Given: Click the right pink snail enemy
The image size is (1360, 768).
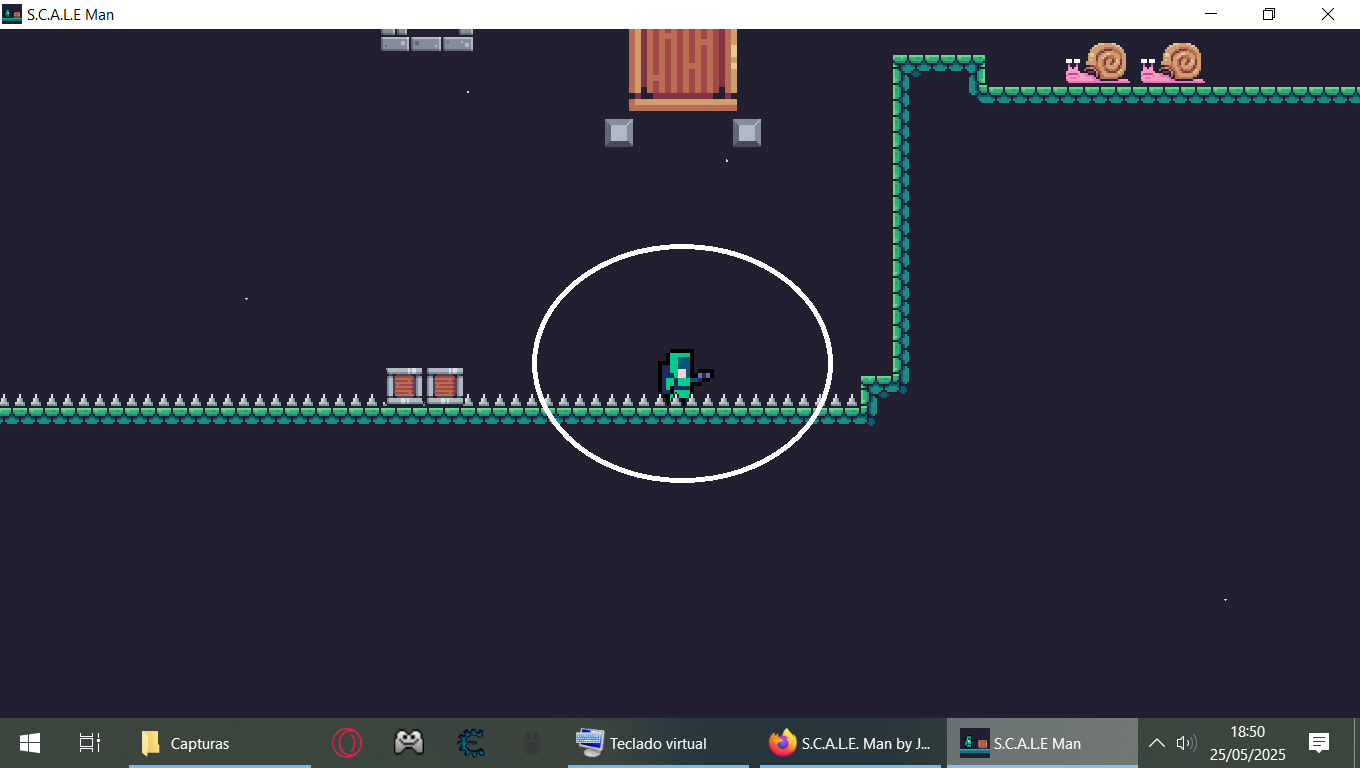Looking at the screenshot, I should (x=1173, y=63).
